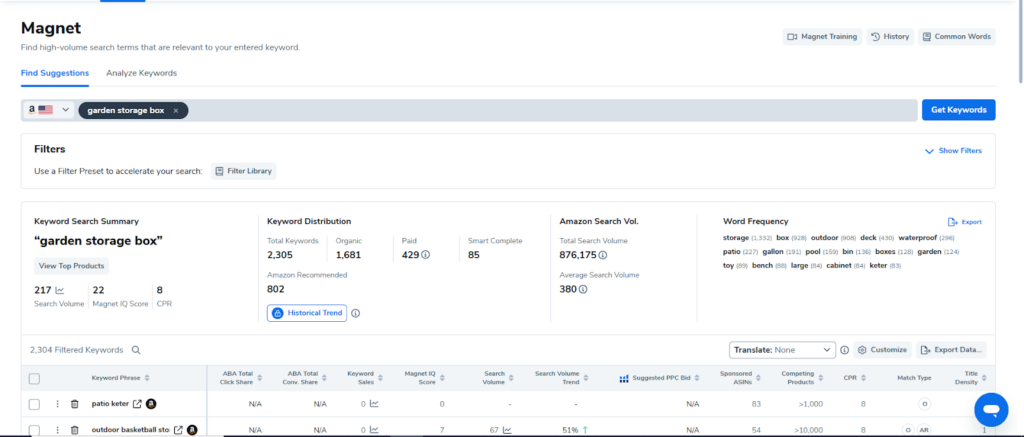Open row options menu for patio keter

pos(57,404)
